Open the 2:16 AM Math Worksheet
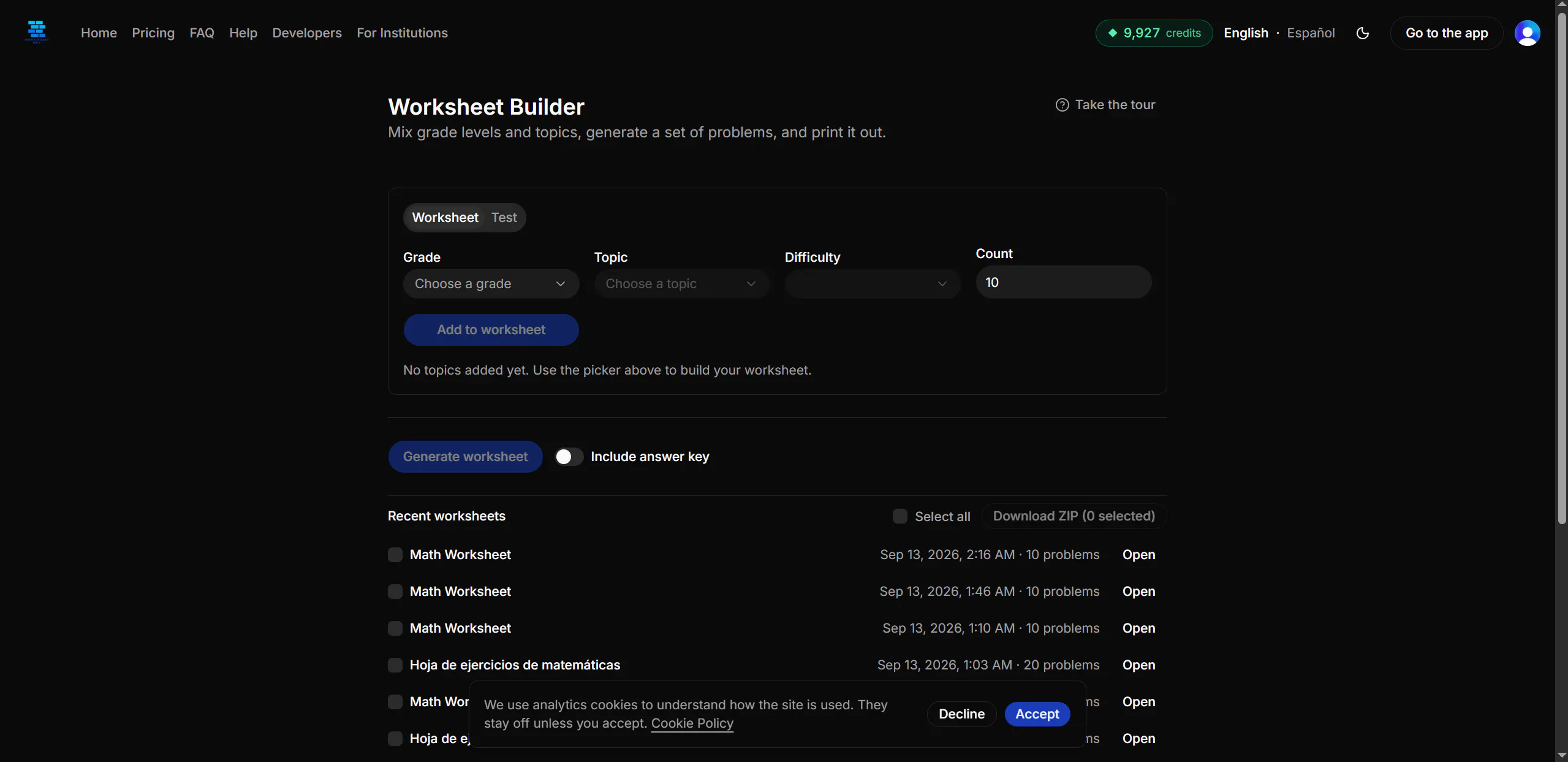Image resolution: width=1568 pixels, height=762 pixels. [x=1138, y=555]
